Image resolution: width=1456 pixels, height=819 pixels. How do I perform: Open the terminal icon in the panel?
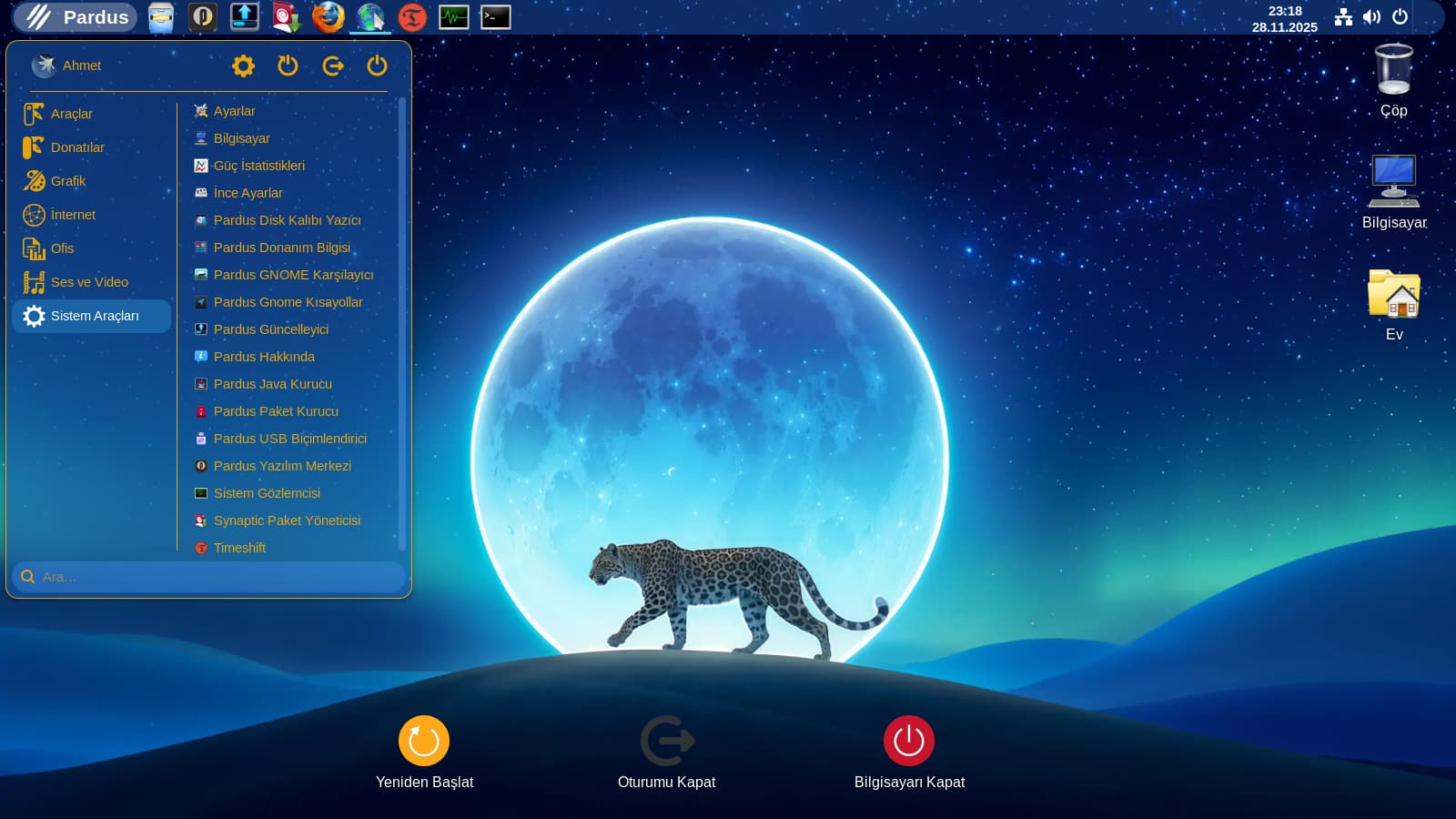pos(495,17)
